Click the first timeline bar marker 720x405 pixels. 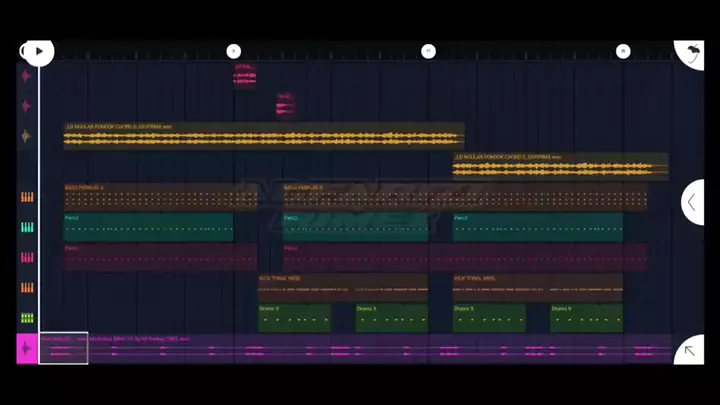pyautogui.click(x=233, y=51)
